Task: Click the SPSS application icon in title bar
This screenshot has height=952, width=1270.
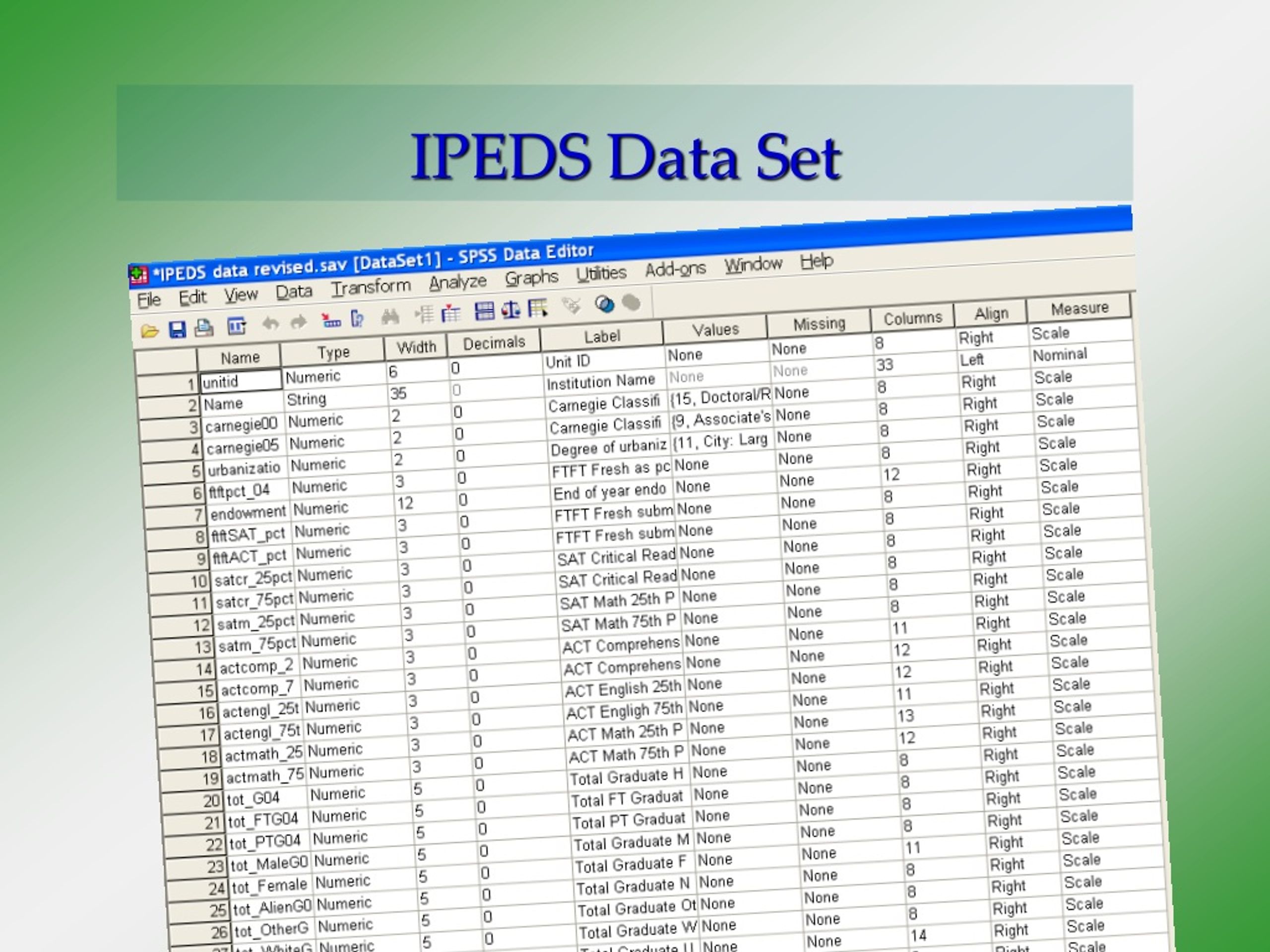Action: click(138, 276)
